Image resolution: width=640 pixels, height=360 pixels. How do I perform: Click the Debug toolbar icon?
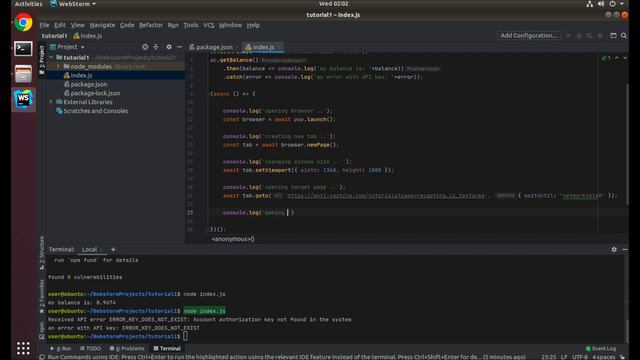(579, 36)
